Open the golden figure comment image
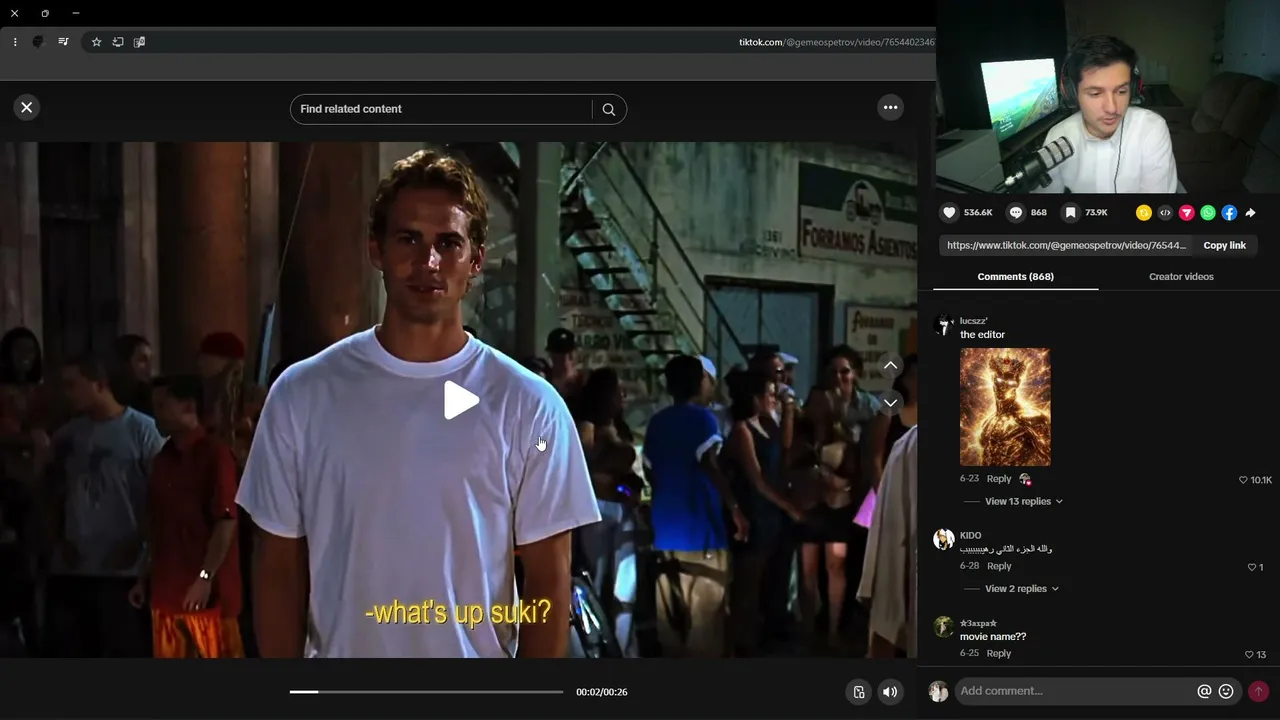The height and width of the screenshot is (720, 1280). [x=1005, y=407]
